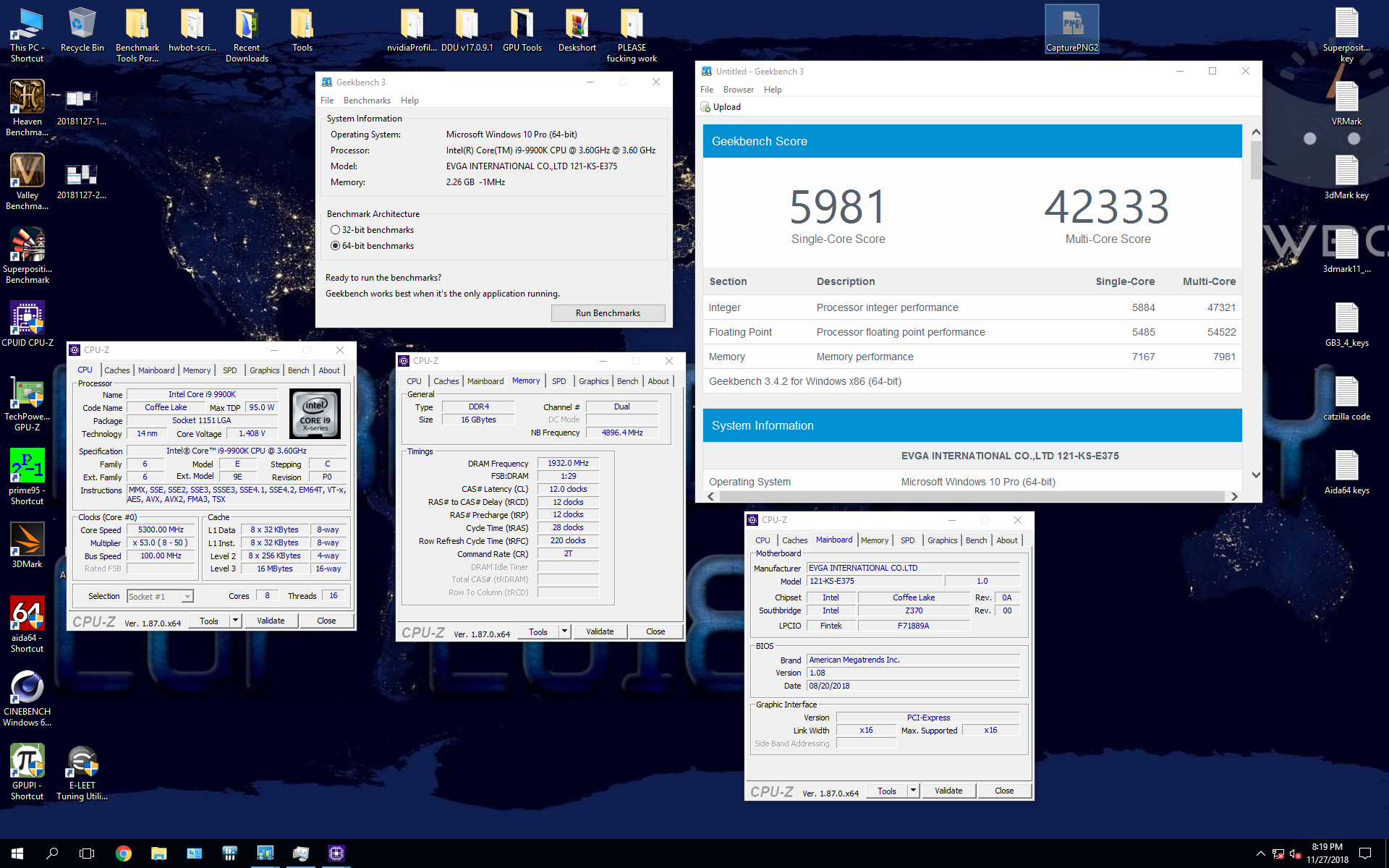Click scroll right arrow in Geekbench results

click(x=1234, y=496)
